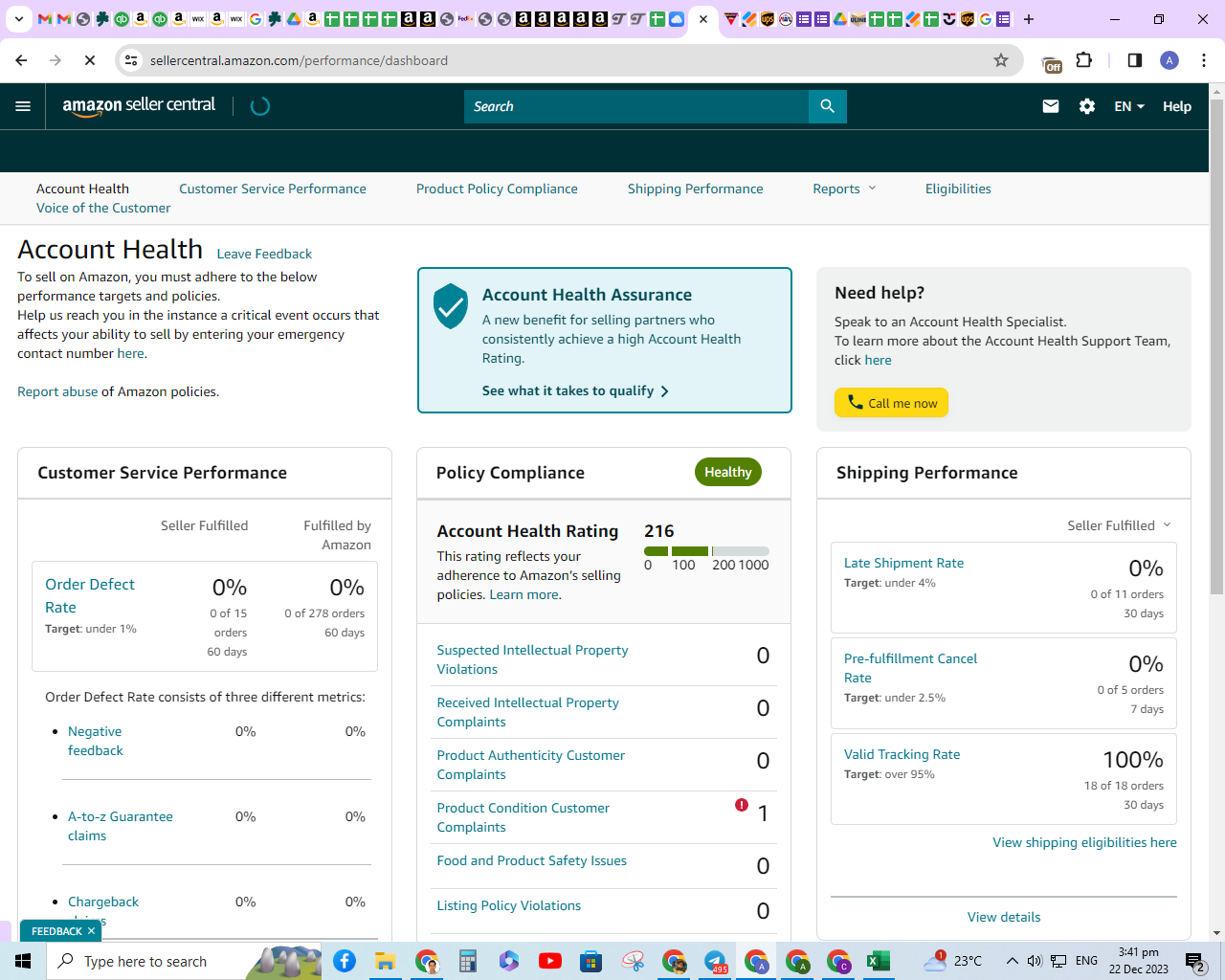Click the Healthy status badge
Screen dimensions: 1225x980
728,472
